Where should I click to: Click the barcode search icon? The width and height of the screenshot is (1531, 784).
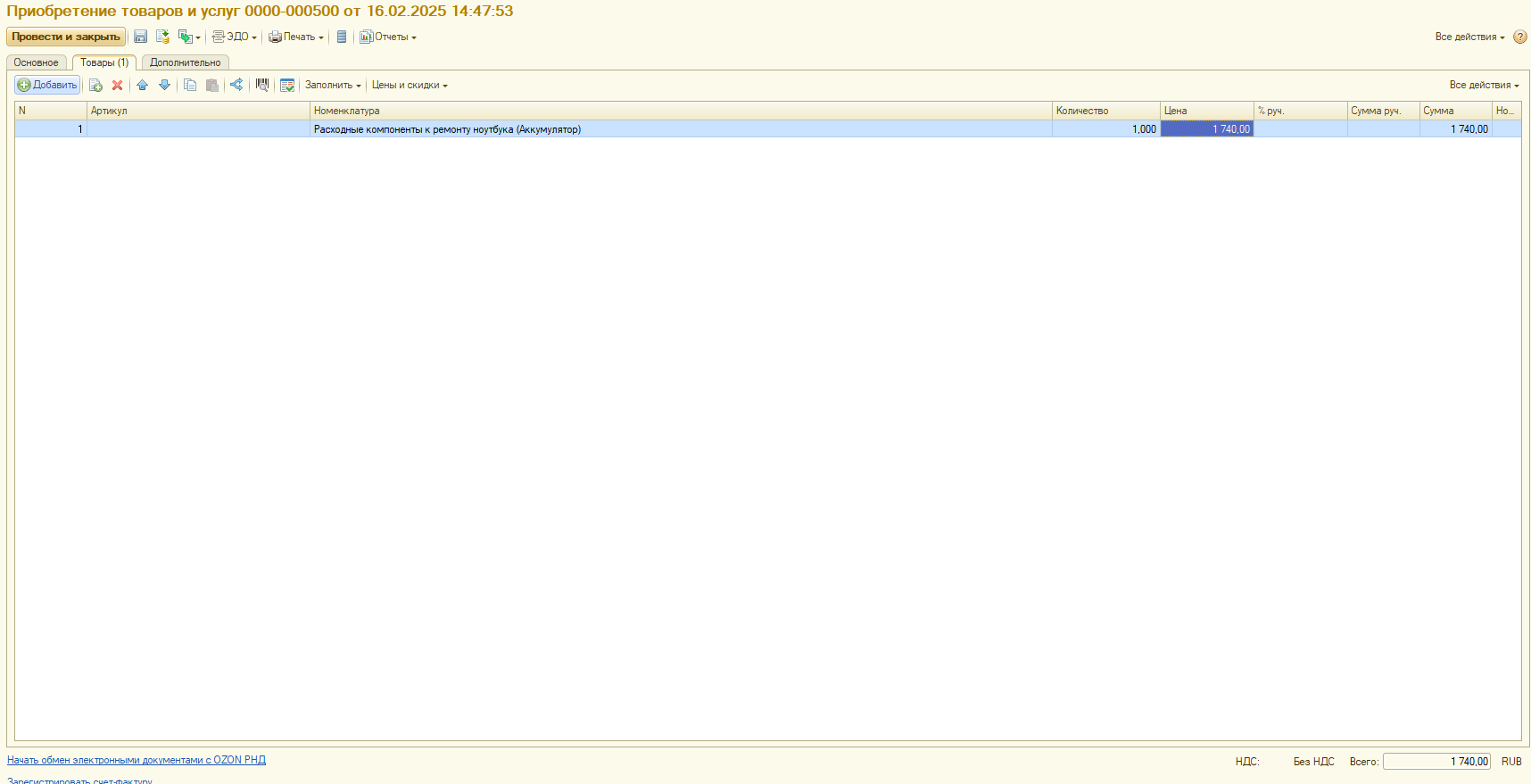point(261,85)
